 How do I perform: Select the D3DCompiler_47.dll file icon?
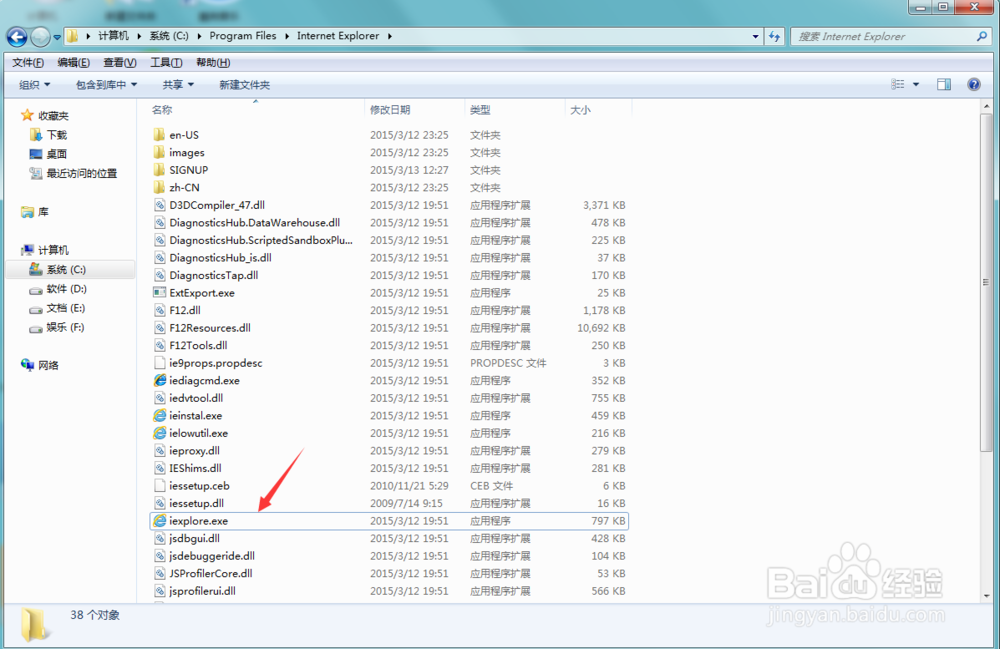point(159,205)
